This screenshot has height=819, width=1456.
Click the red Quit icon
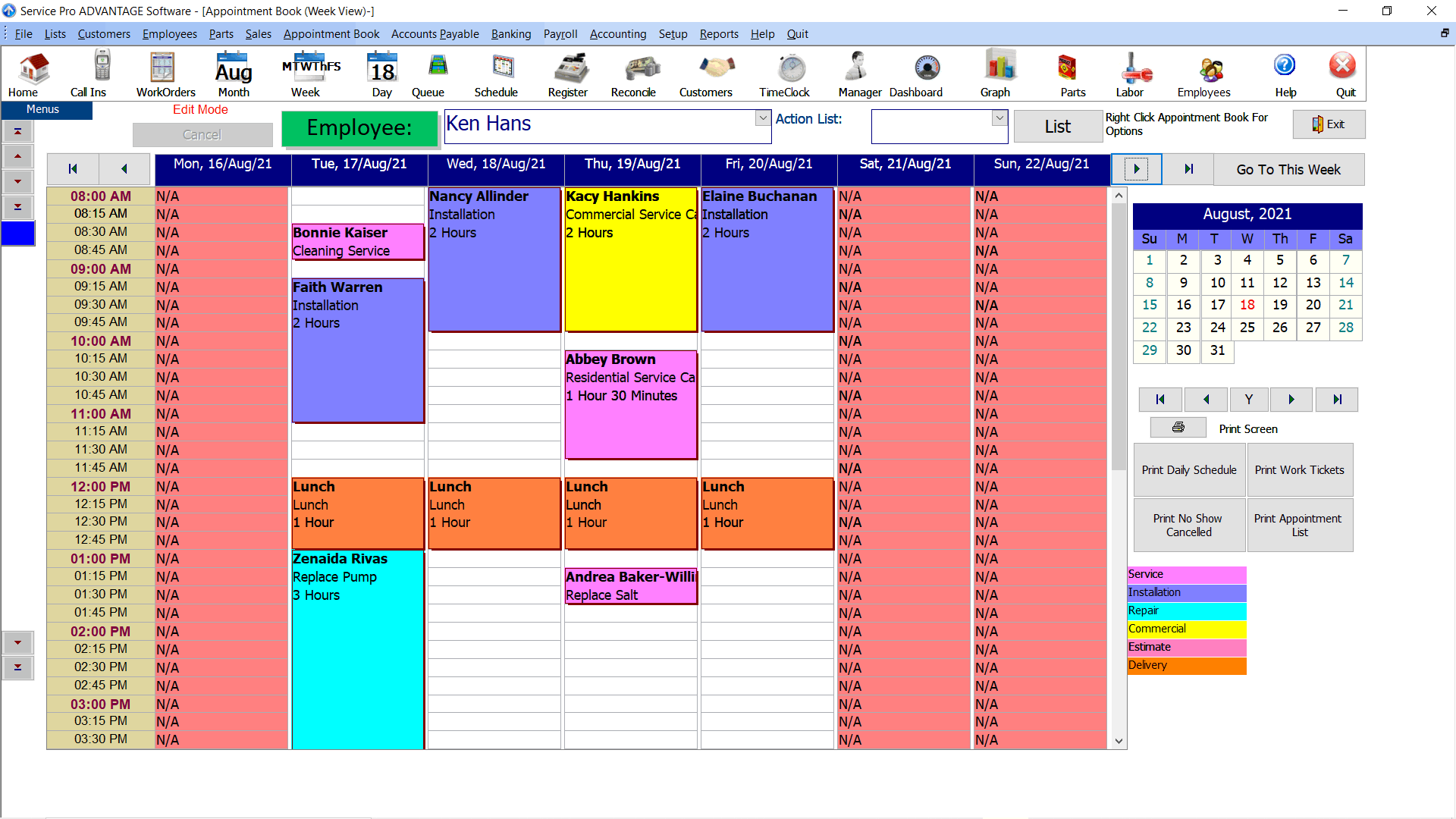point(1344,74)
